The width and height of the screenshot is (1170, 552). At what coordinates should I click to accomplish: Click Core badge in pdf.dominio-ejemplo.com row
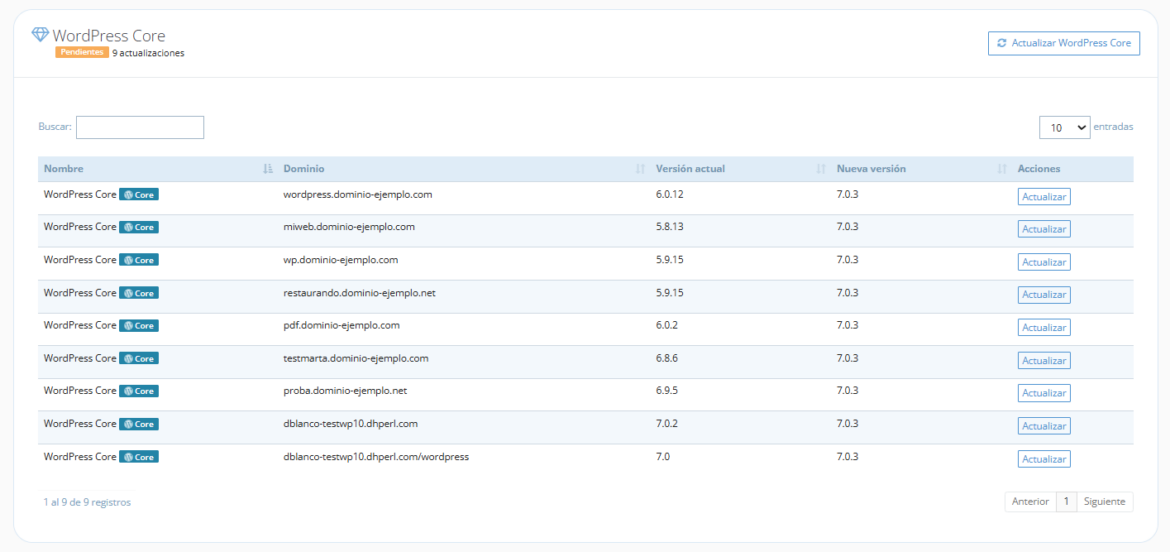point(139,325)
